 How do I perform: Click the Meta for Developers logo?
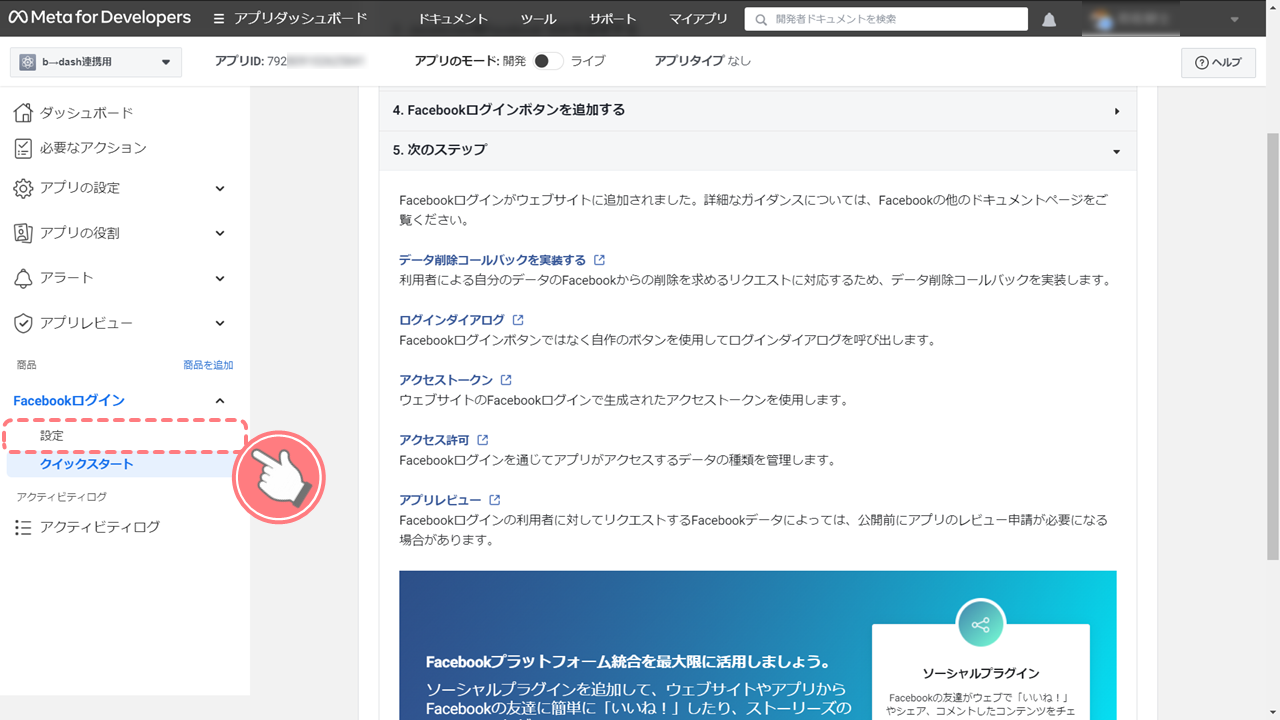click(99, 18)
